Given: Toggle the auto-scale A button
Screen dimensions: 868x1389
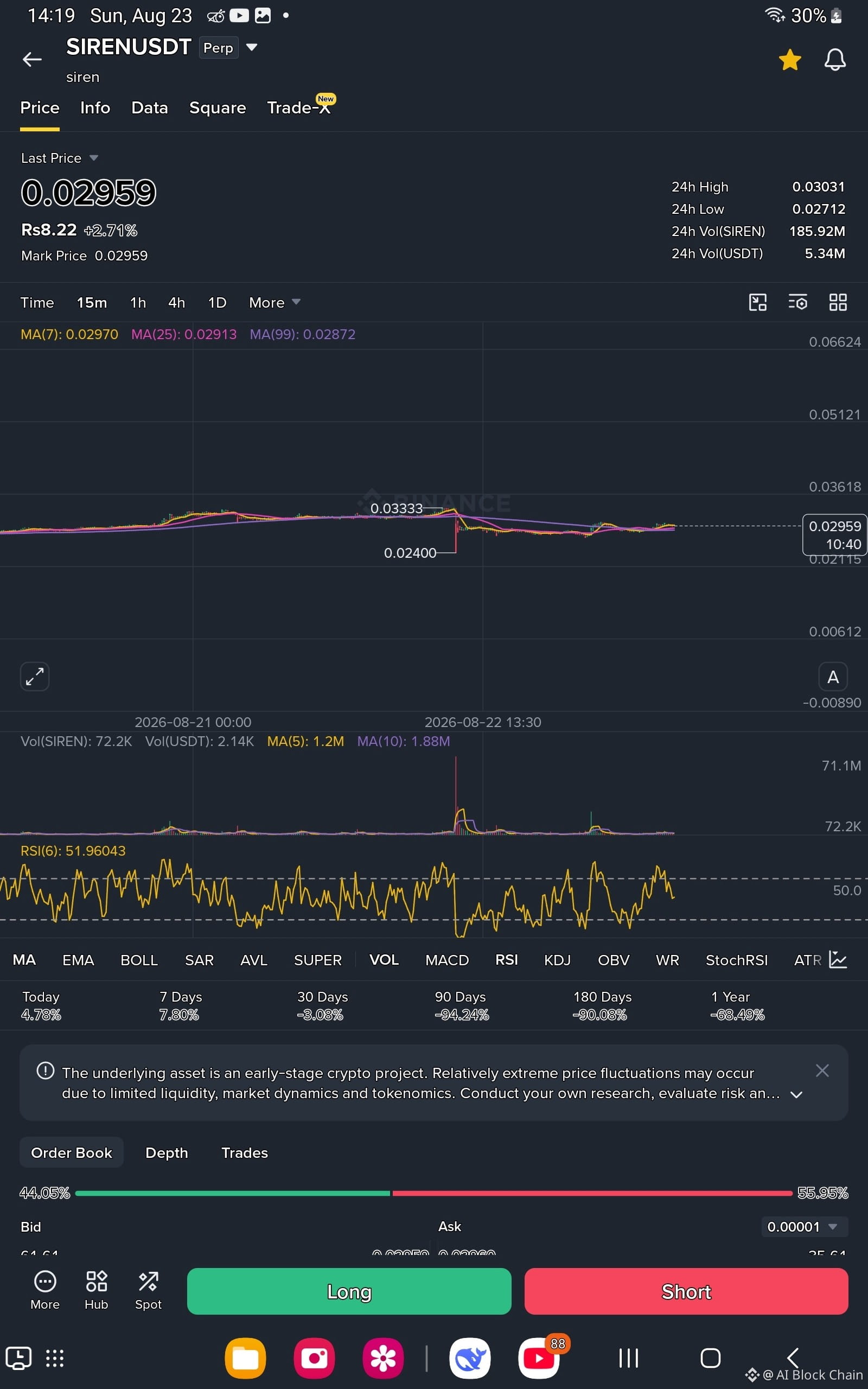Looking at the screenshot, I should [833, 677].
